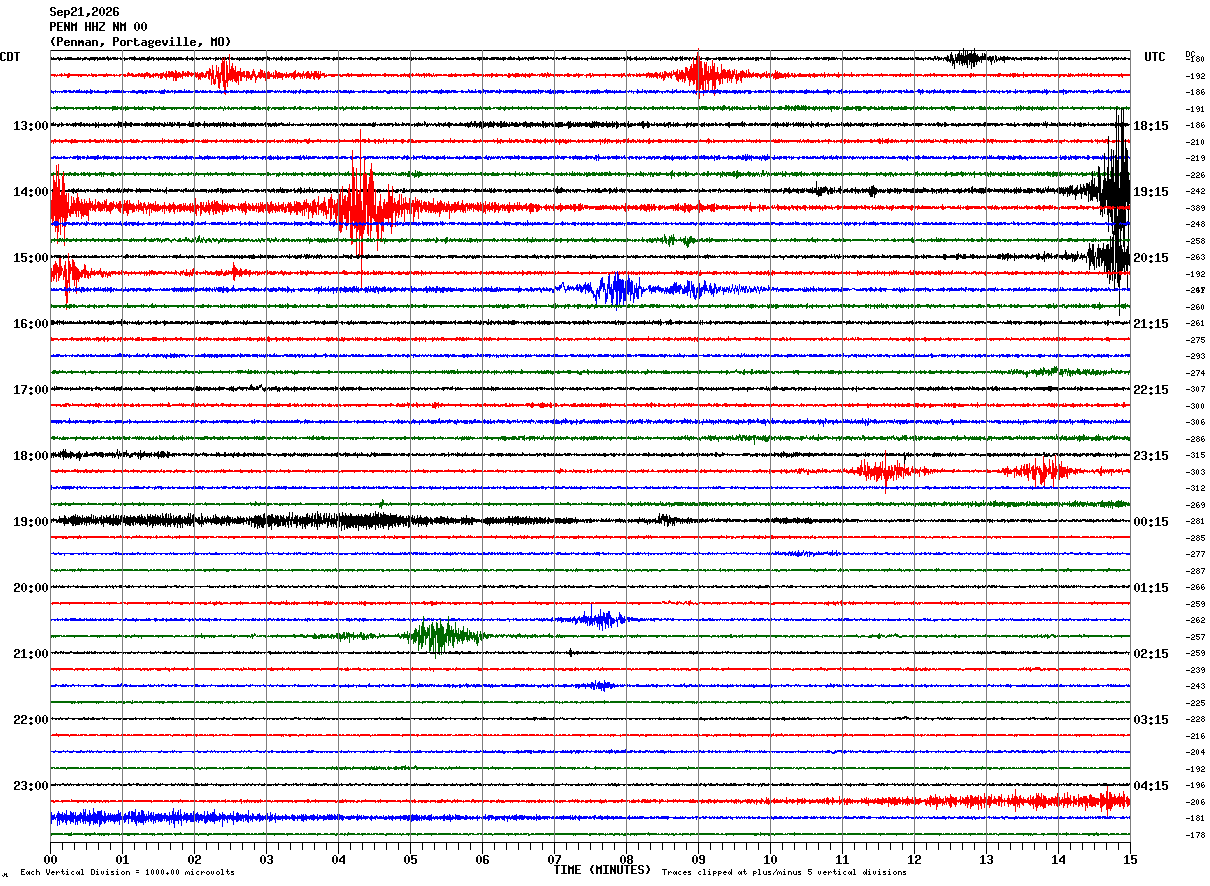Click the green waveform burst after 20:00
The image size is (1210, 886).
point(440,635)
